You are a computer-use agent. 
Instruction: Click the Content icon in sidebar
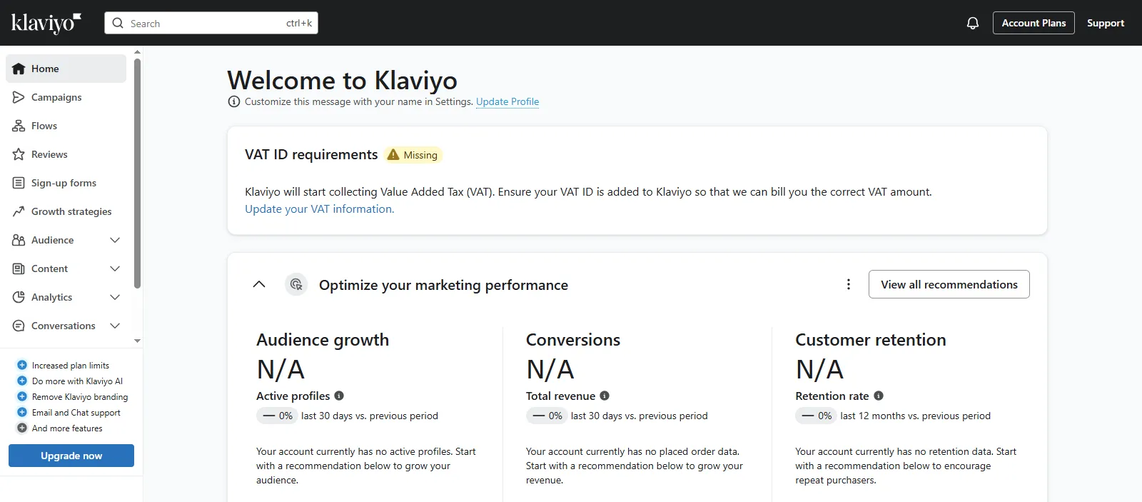coord(19,269)
